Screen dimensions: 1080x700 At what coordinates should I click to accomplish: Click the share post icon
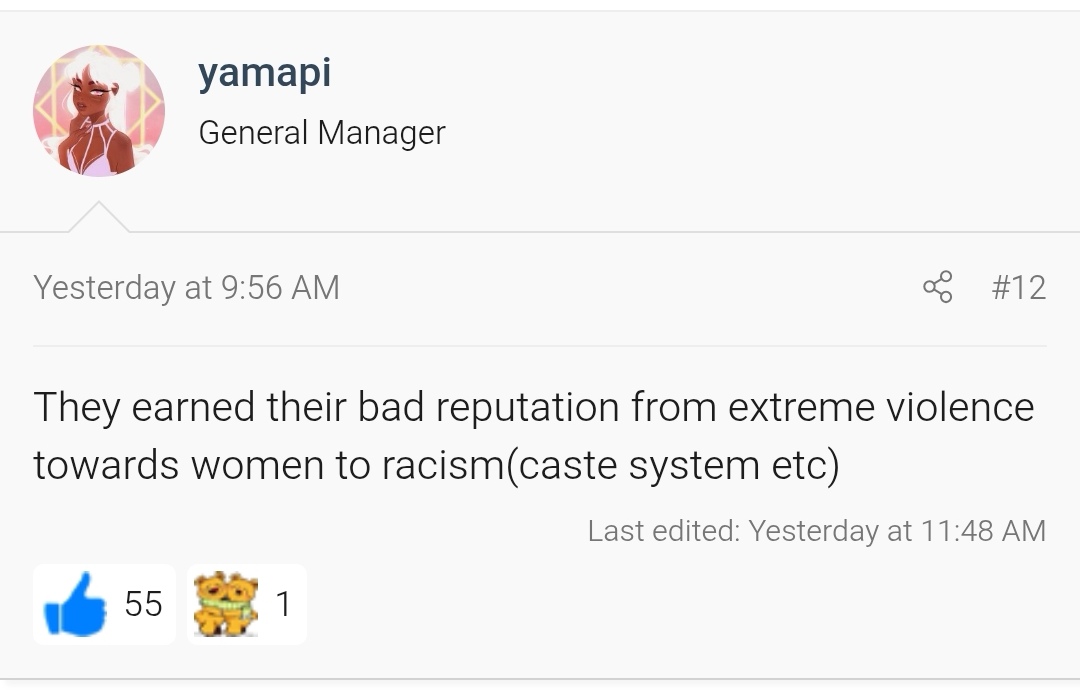point(937,287)
